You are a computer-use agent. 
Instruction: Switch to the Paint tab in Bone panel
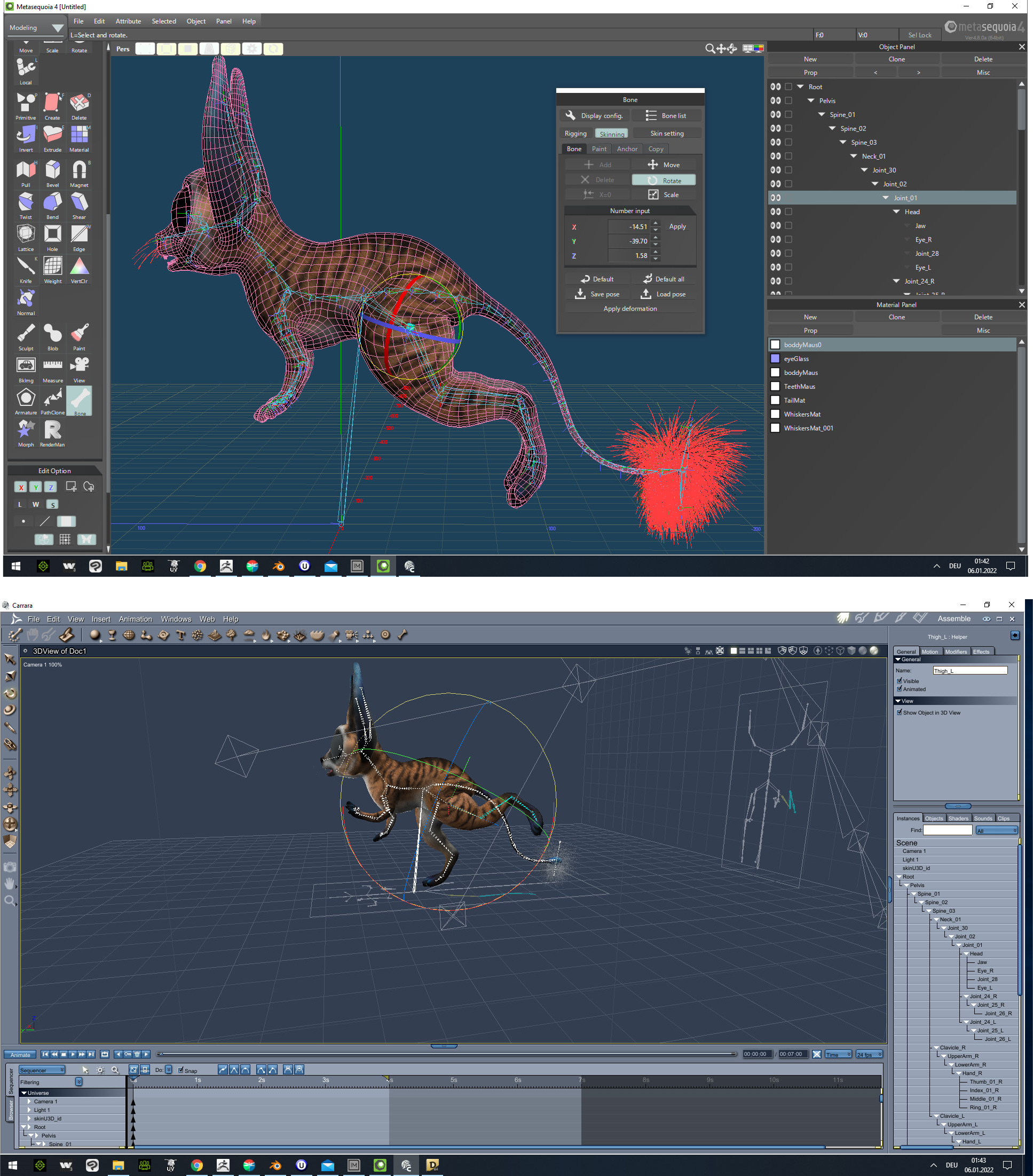599,149
